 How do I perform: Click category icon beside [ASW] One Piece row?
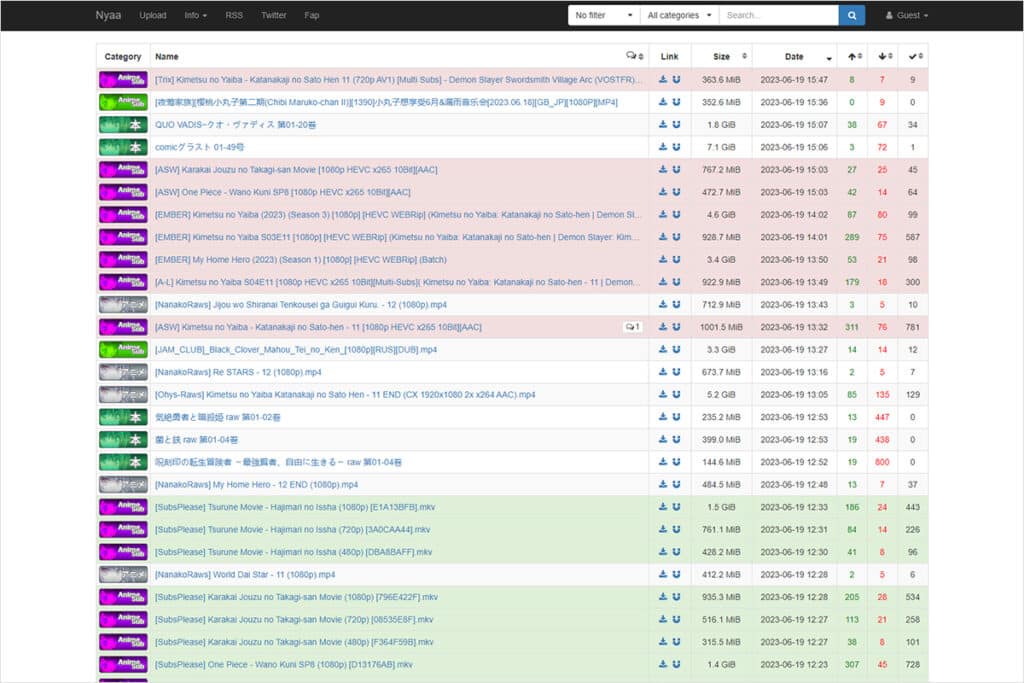click(x=123, y=192)
